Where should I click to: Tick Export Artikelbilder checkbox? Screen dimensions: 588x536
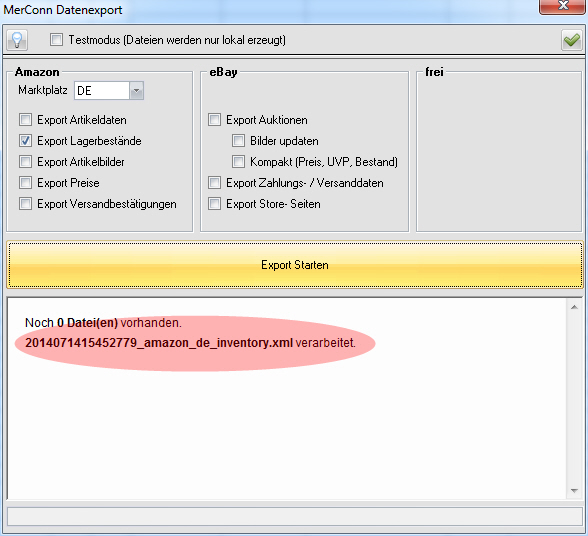pos(26,162)
